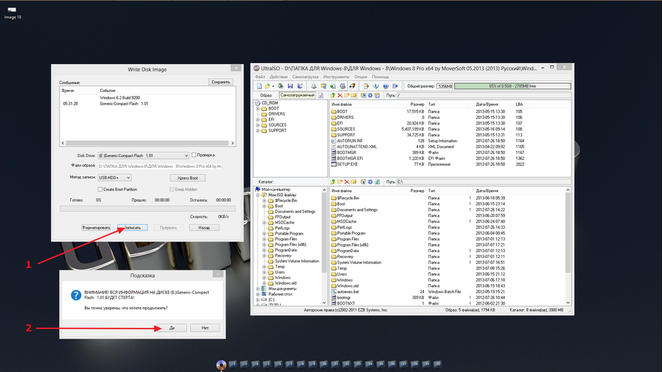
Task: Open the Самозагрузка menu
Action: coord(305,77)
